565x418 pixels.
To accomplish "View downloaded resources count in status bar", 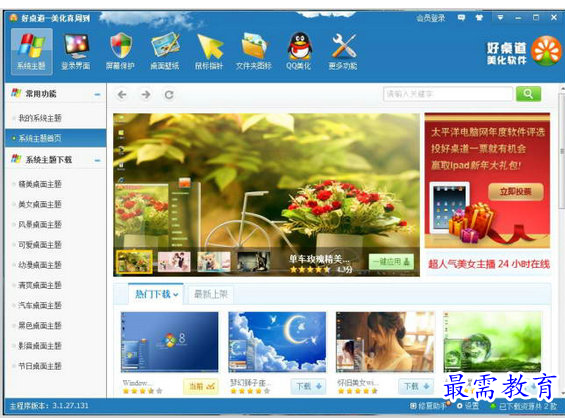I will (x=524, y=406).
